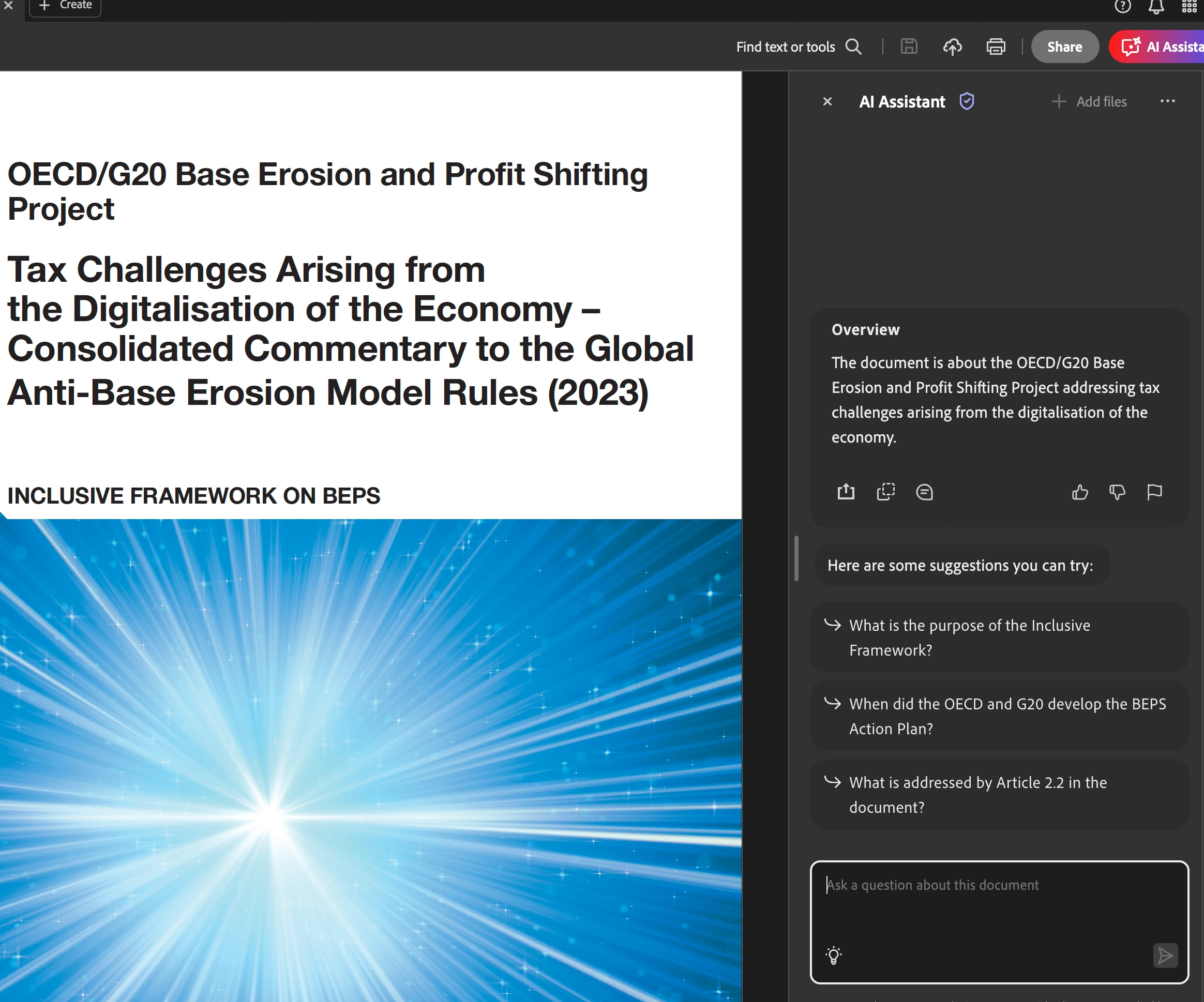Click the Create new tab button

pyautogui.click(x=65, y=6)
